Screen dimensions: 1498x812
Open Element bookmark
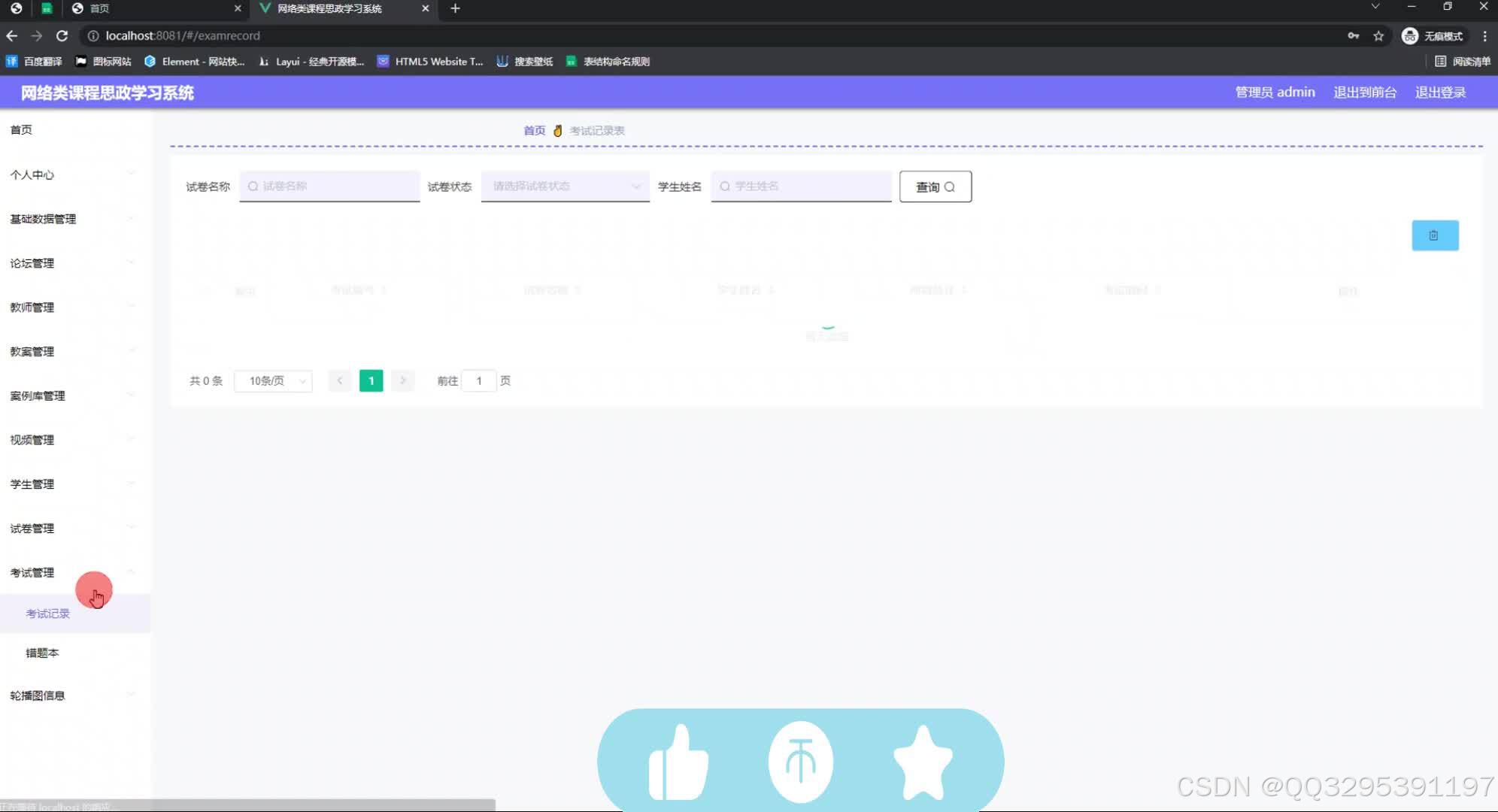click(195, 62)
